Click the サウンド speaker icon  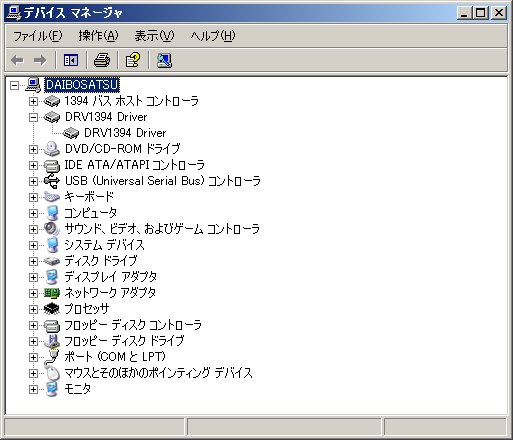[52, 229]
